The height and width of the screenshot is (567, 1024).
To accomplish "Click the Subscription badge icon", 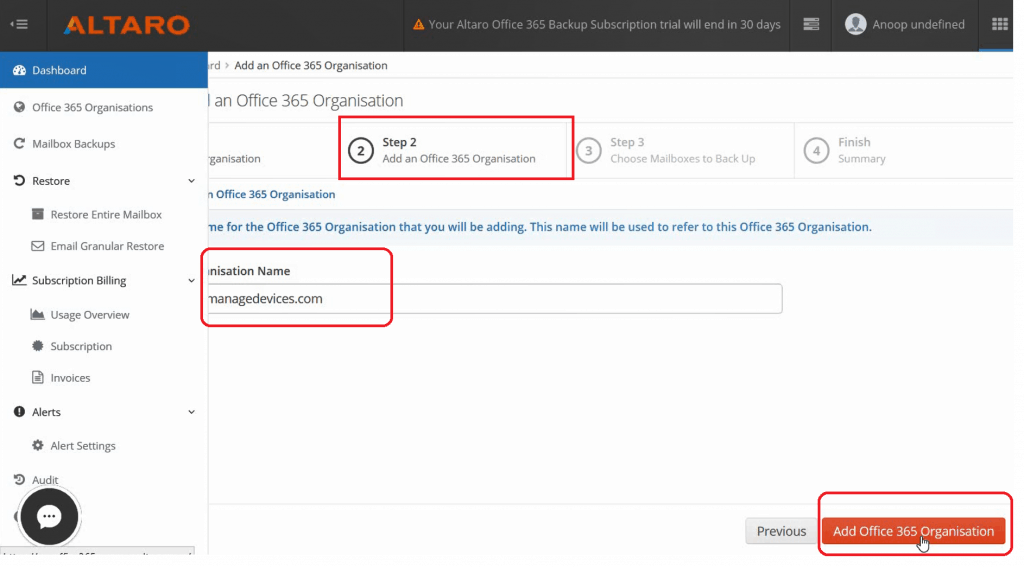I will [38, 346].
